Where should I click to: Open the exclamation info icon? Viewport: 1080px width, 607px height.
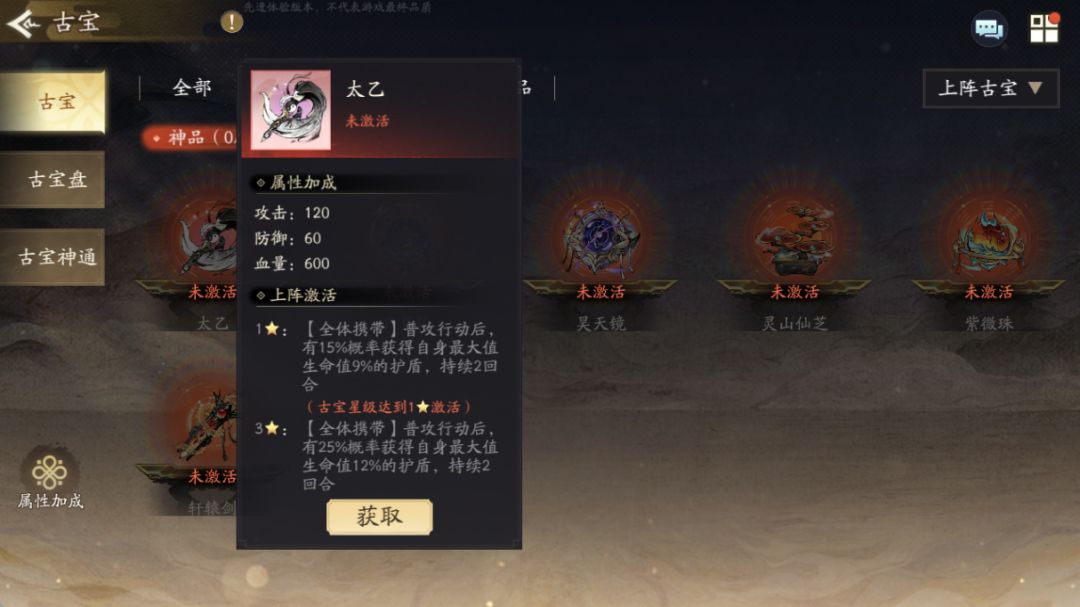click(231, 22)
